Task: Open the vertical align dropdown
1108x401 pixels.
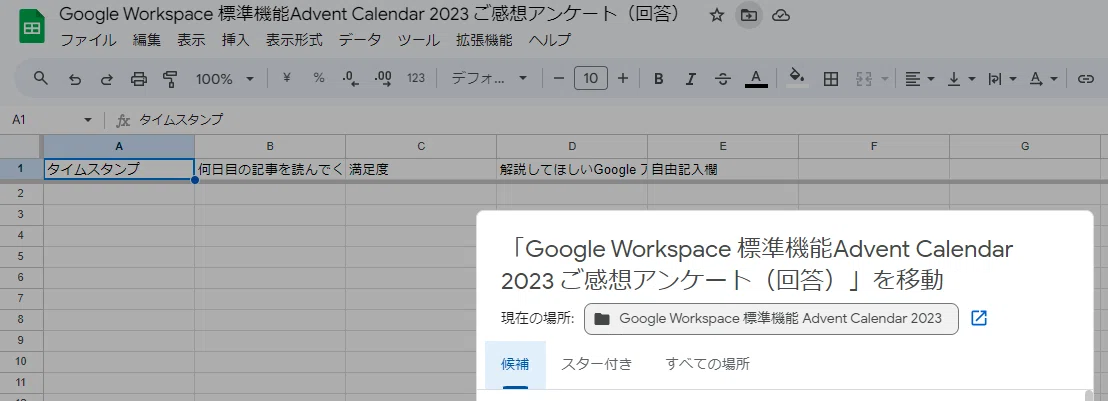Action: point(961,79)
